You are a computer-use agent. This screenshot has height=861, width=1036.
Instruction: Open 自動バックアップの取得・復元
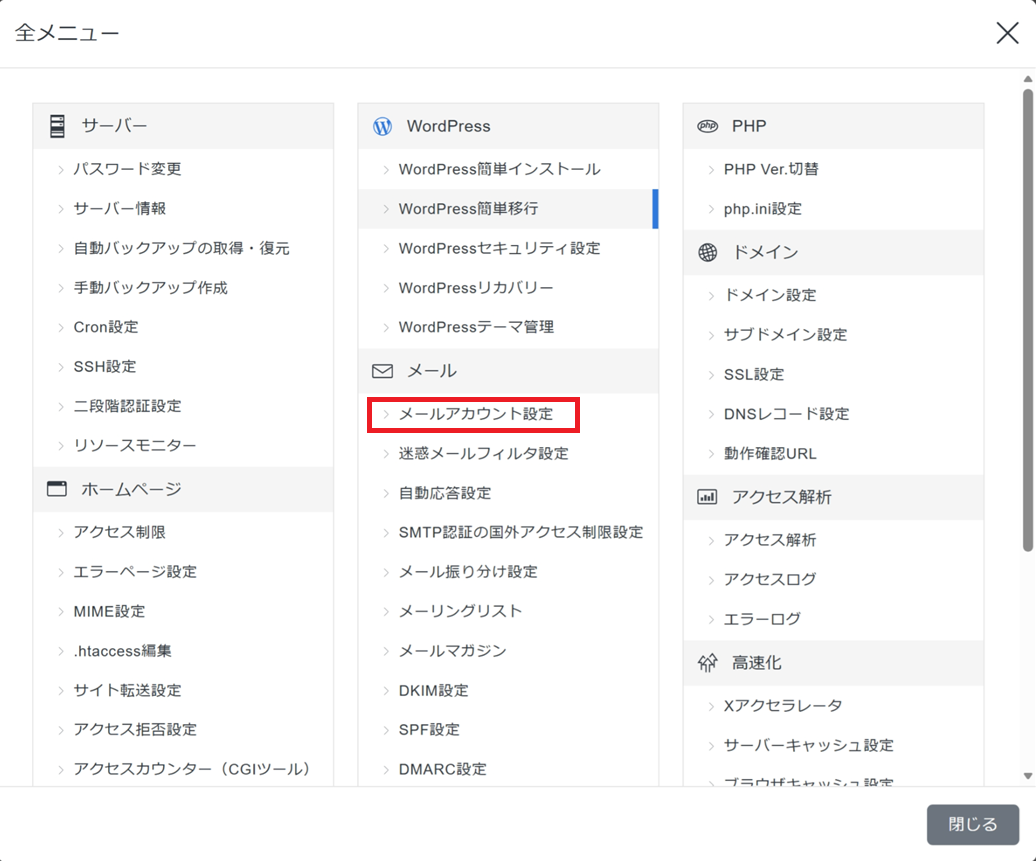(181, 248)
